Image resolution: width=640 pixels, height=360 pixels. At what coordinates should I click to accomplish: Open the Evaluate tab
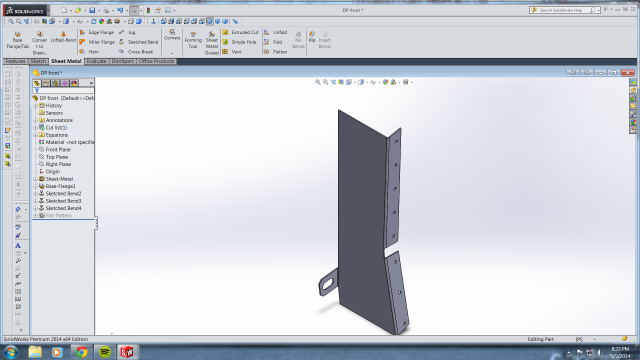[x=96, y=61]
